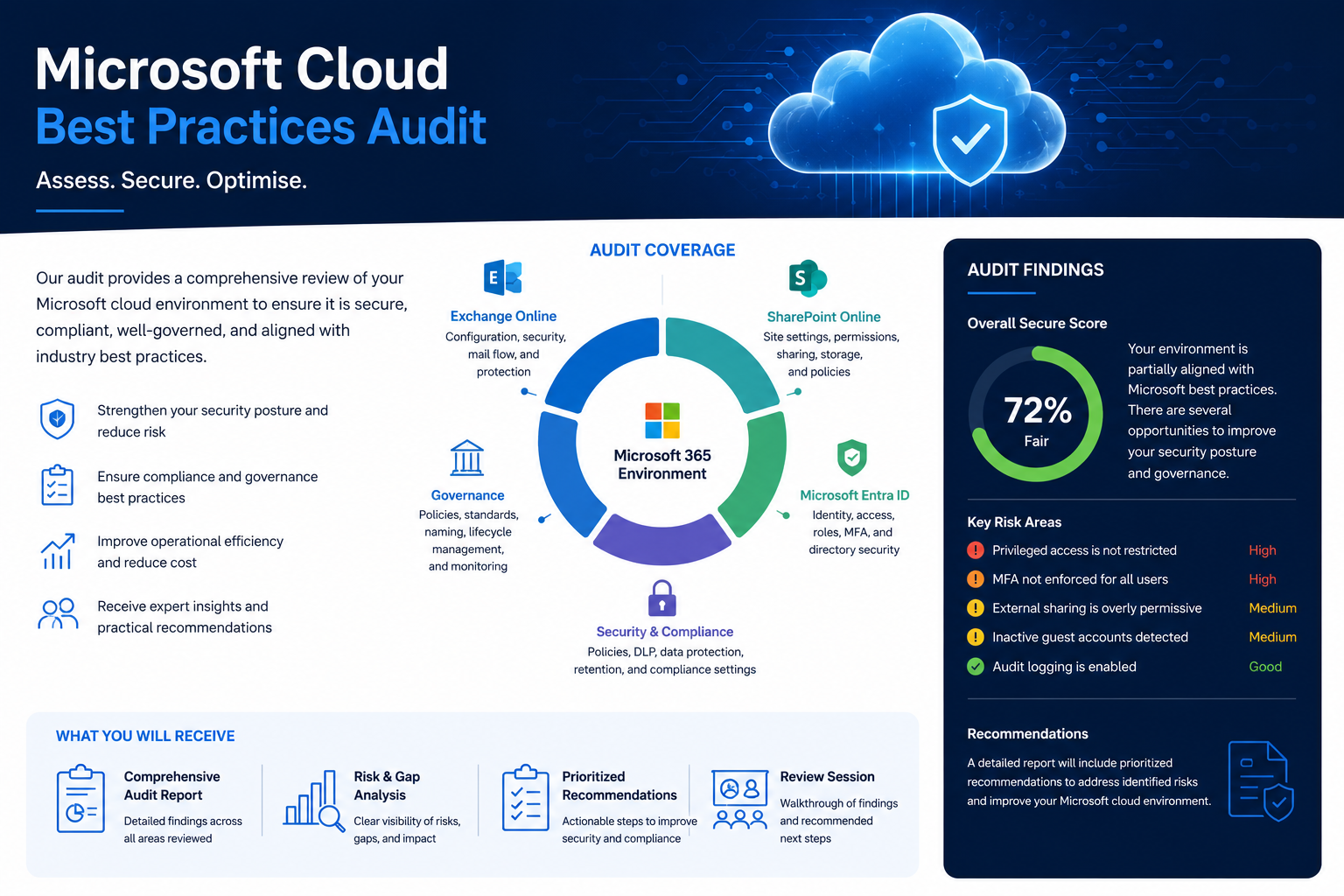
Task: Click the Review Session meeting icon
Action: pos(740,800)
